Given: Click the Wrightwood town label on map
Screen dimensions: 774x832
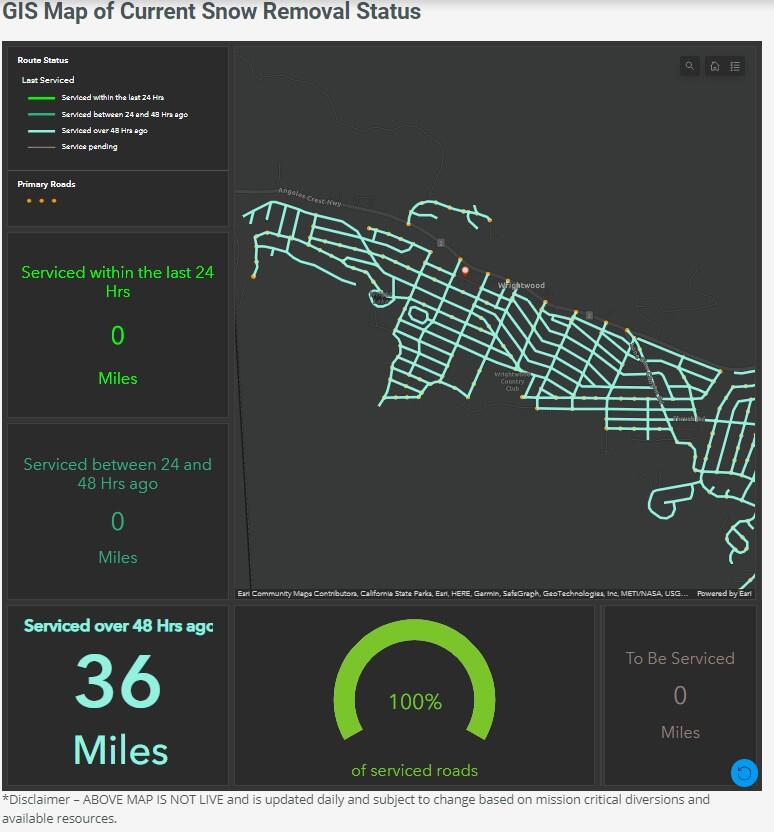Looking at the screenshot, I should pyautogui.click(x=521, y=285).
